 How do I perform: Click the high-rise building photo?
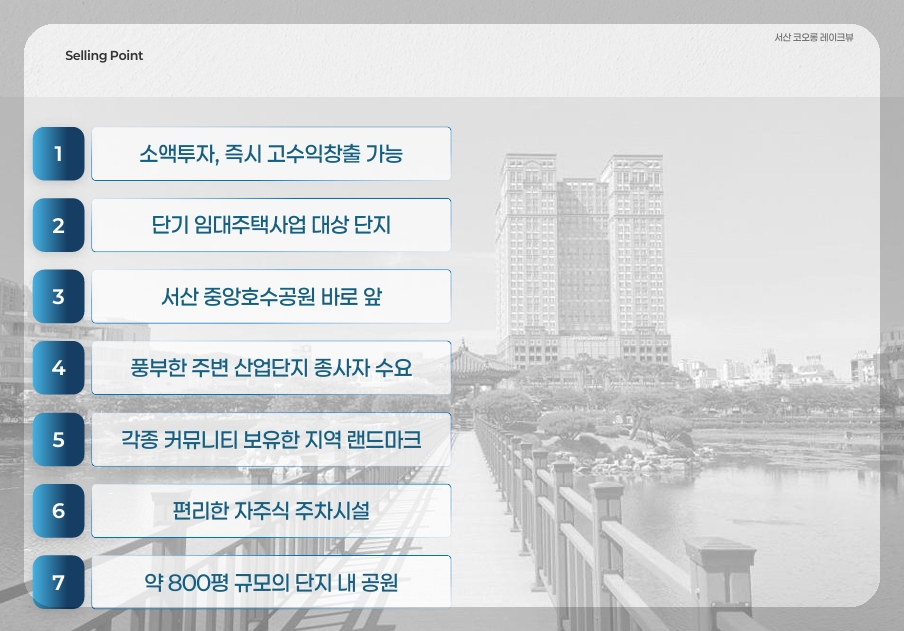(x=582, y=260)
